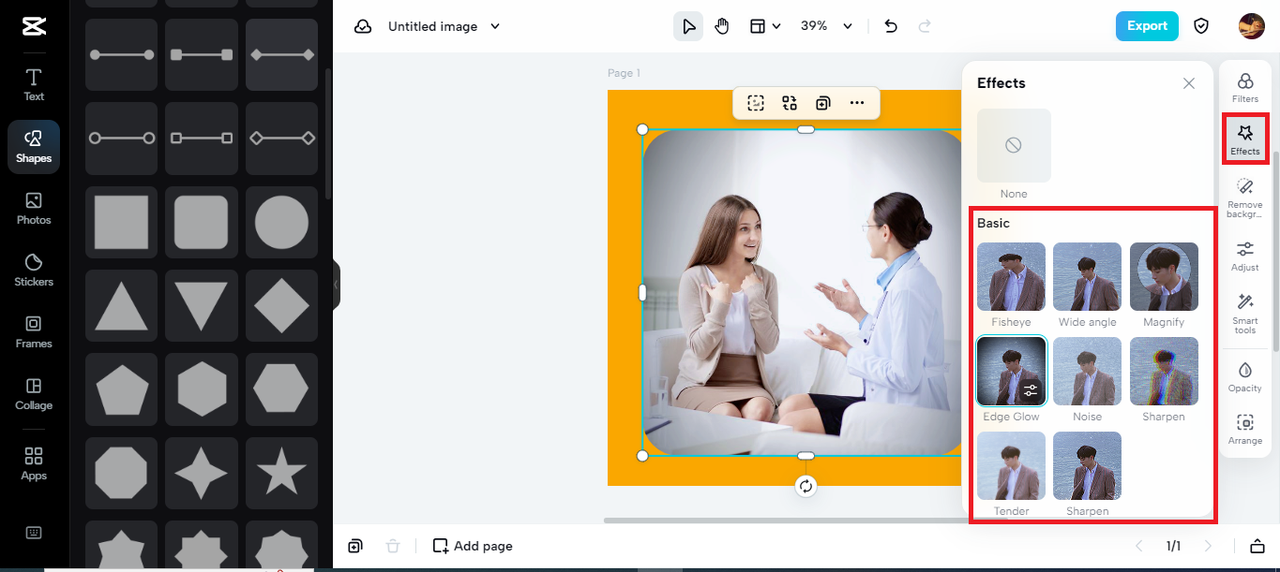Collapse the left shapes panel
This screenshot has width=1280, height=572.
point(336,285)
